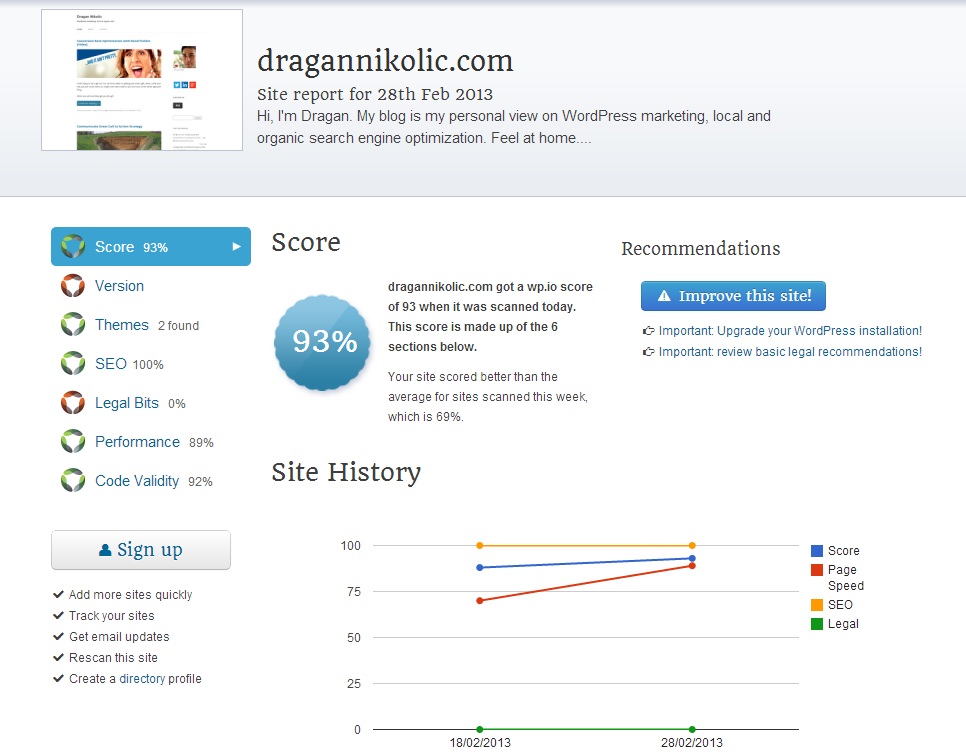Click the Themes section ring icon
966x754 pixels.
[x=72, y=325]
